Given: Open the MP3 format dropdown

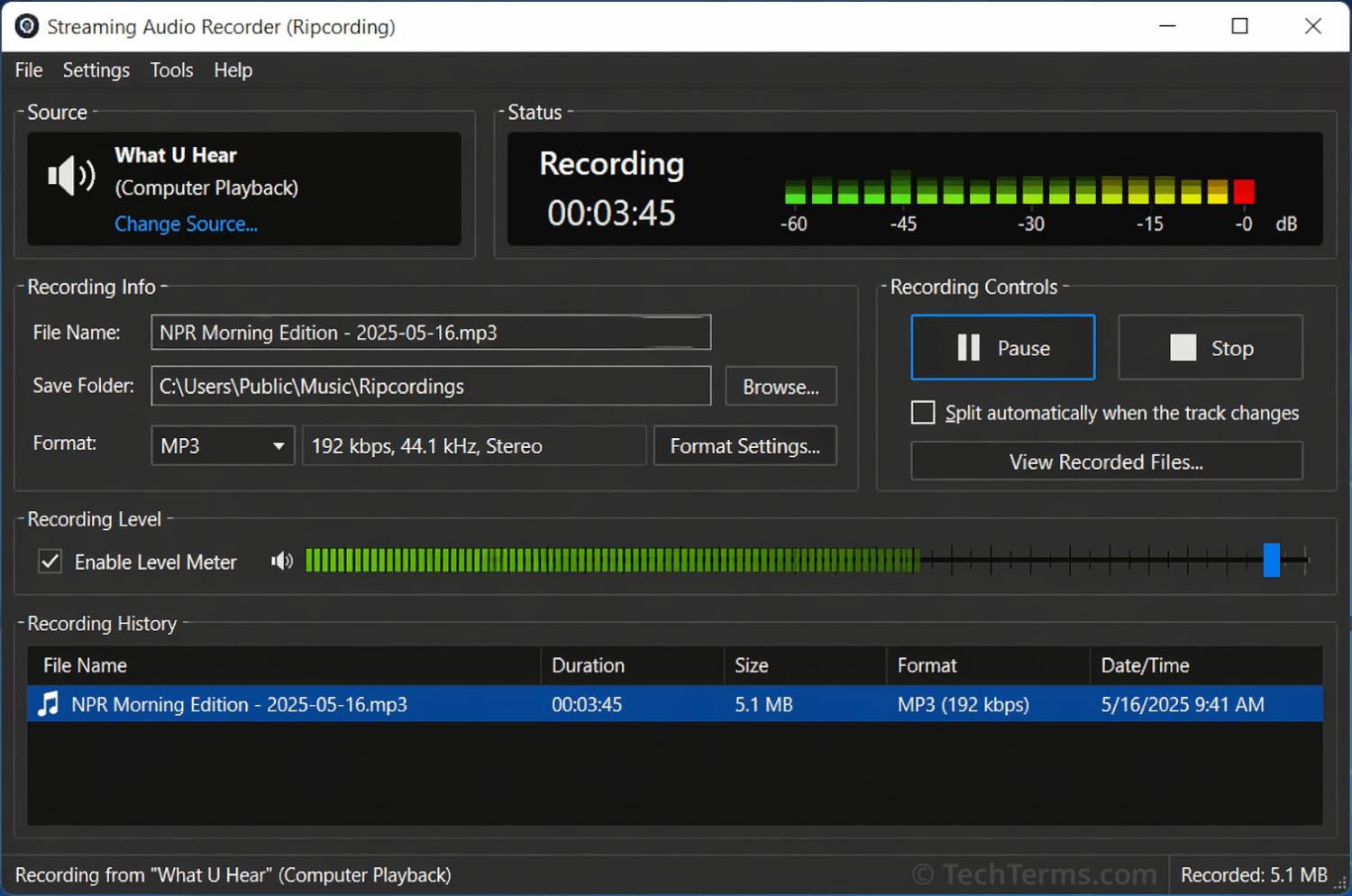Looking at the screenshot, I should 223,445.
